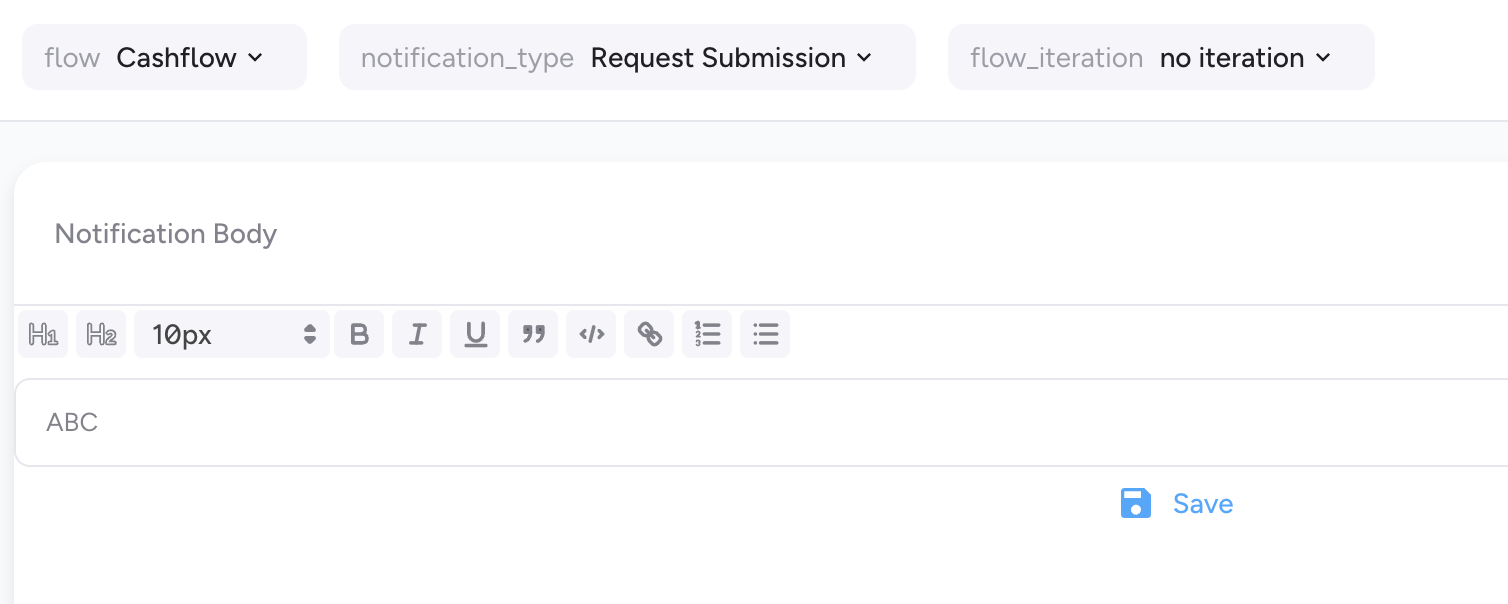Click the chevron next to Cashflow

pyautogui.click(x=255, y=58)
